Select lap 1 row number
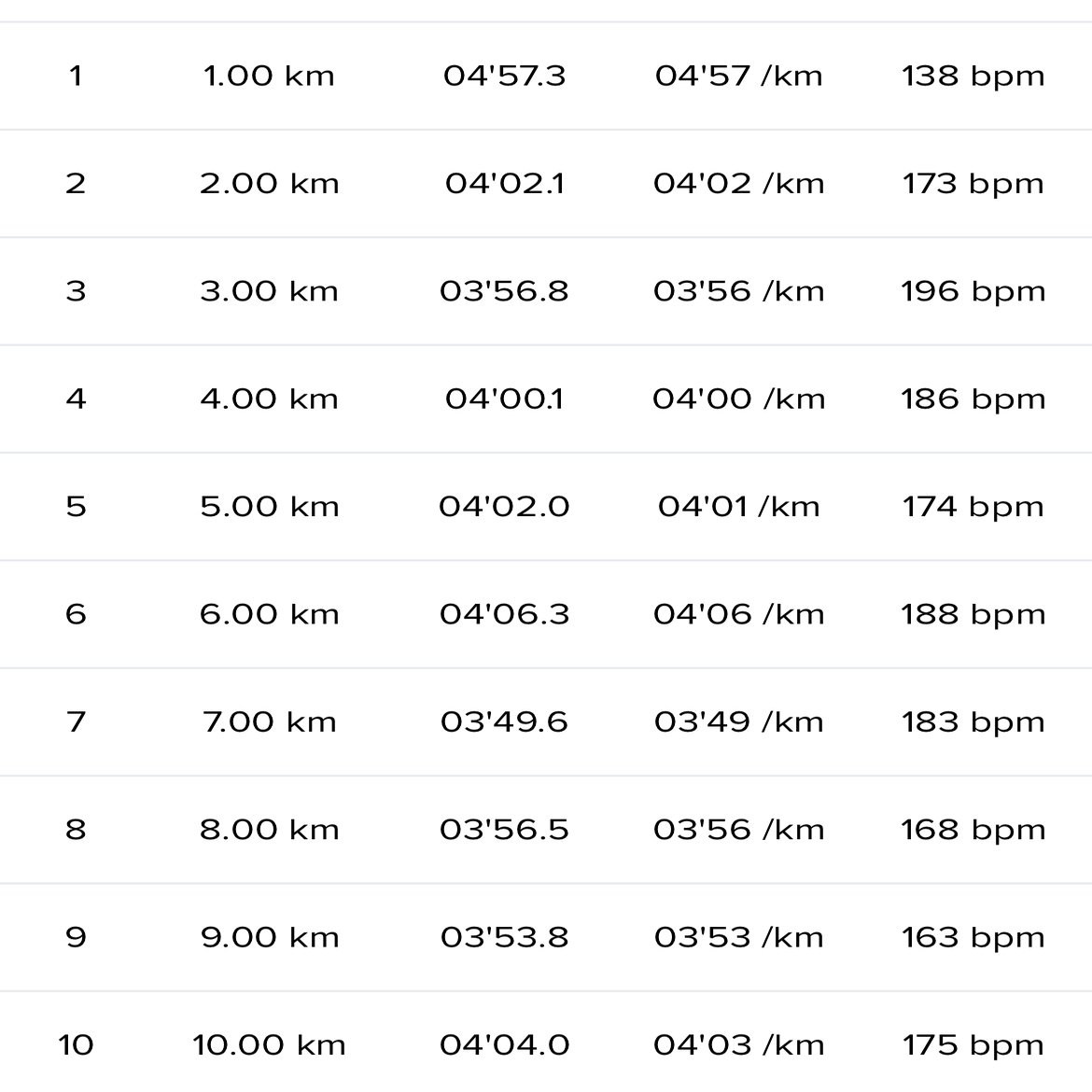Viewport: 1092px width, 1092px height. 76,76
